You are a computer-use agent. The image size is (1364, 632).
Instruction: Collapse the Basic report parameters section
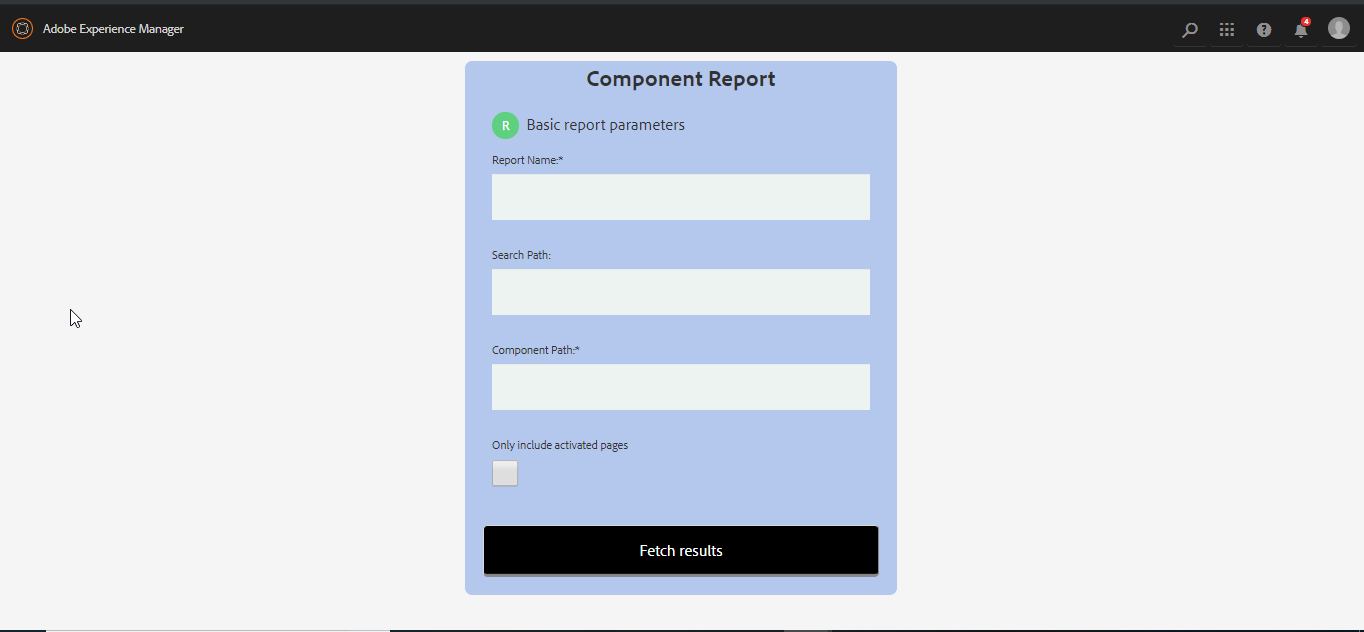[x=604, y=124]
